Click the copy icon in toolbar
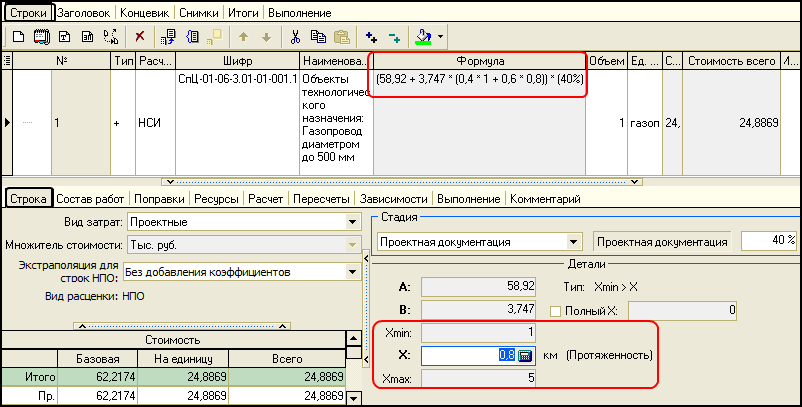 point(318,37)
